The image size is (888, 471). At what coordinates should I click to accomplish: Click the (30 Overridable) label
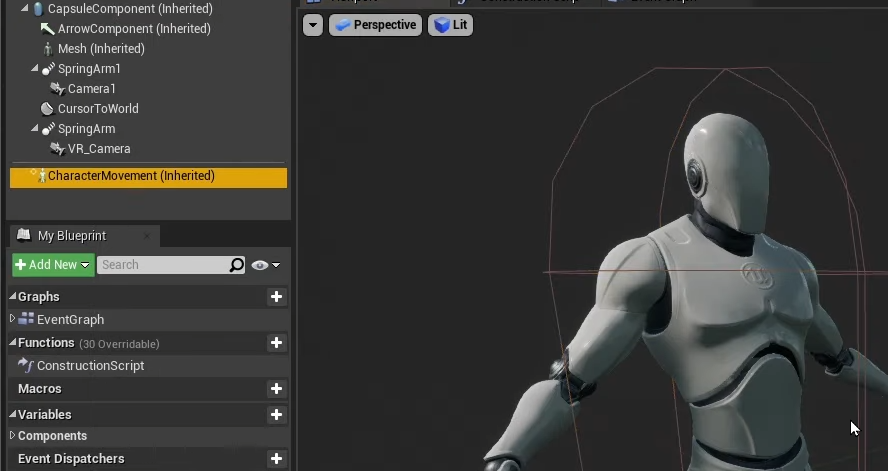119,344
